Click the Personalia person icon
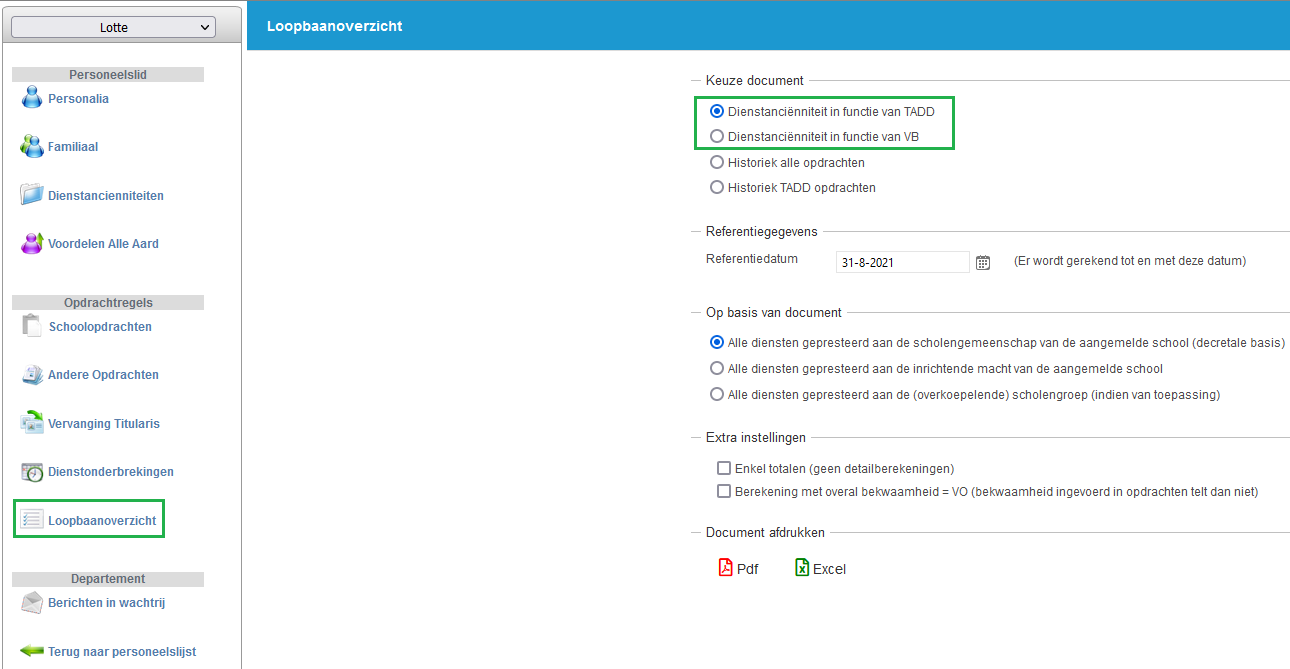 tap(32, 98)
